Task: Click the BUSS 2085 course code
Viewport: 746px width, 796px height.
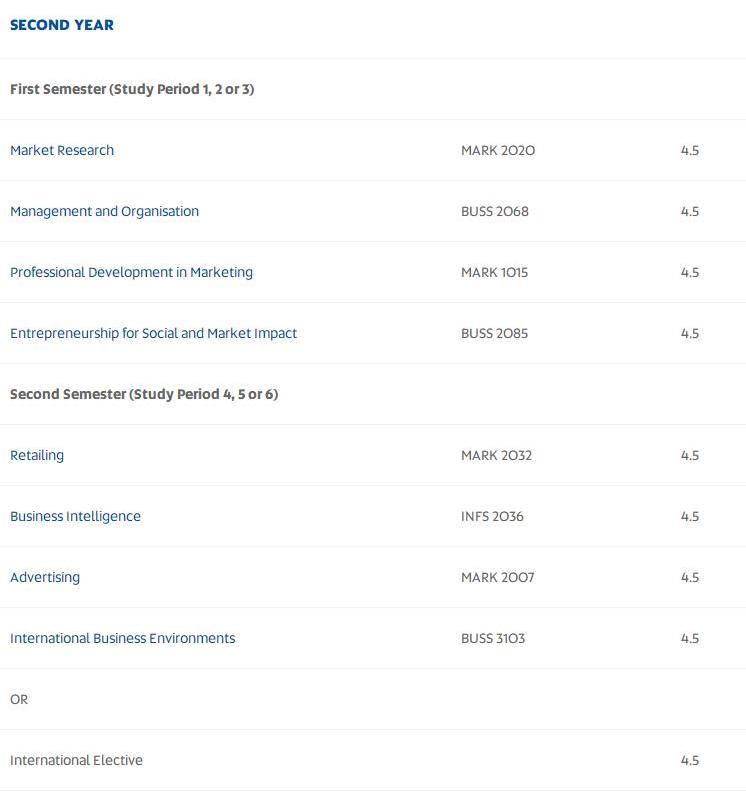Action: (494, 333)
